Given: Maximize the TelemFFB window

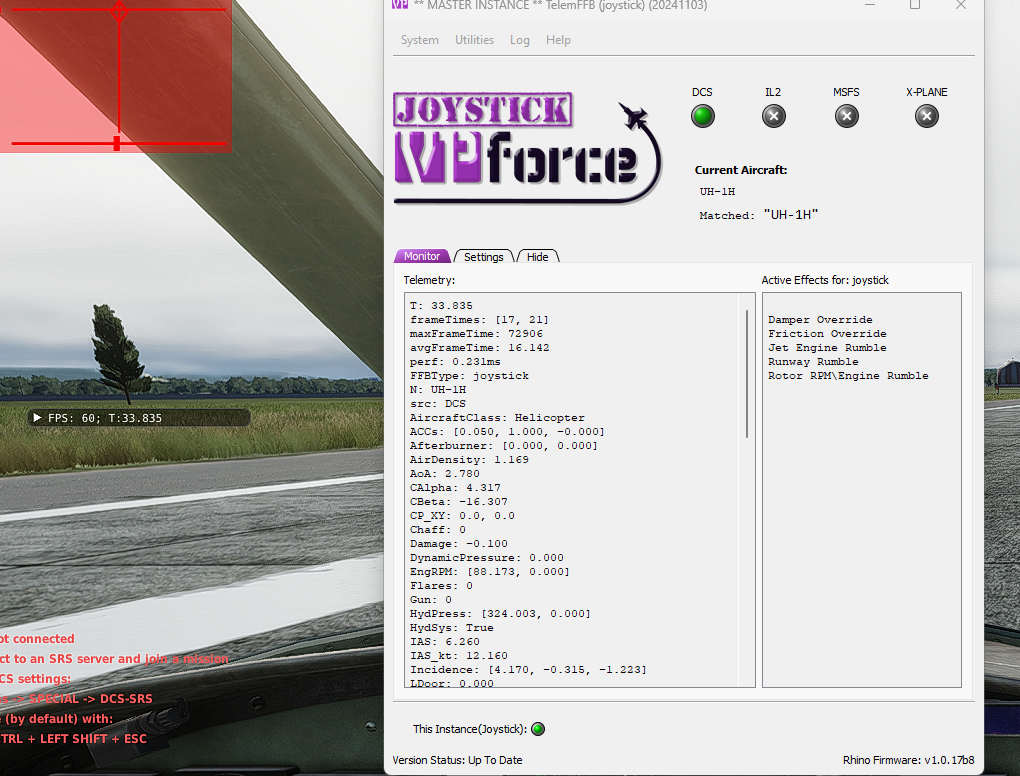Looking at the screenshot, I should pyautogui.click(x=915, y=5).
